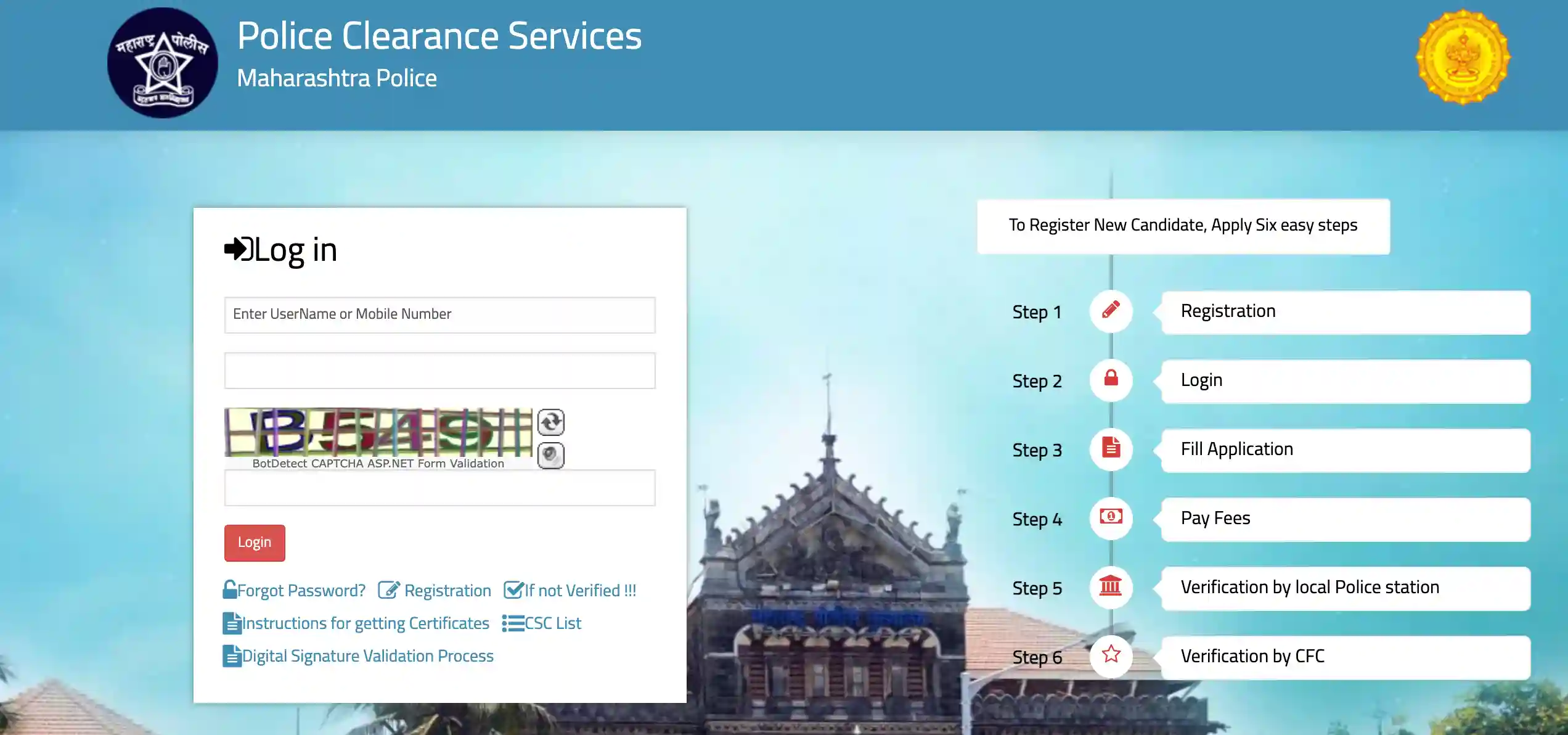Click the Login button

pyautogui.click(x=255, y=543)
